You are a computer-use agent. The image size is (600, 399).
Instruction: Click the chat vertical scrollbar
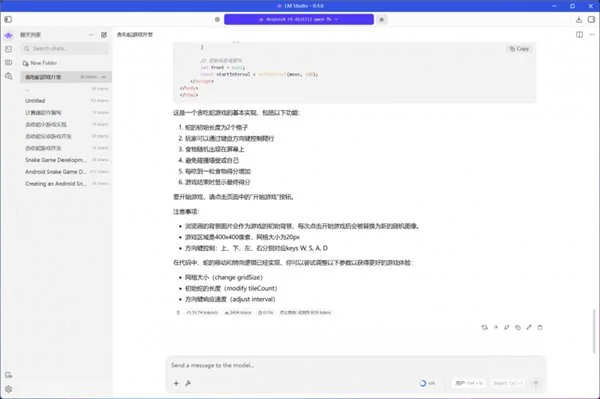594,331
